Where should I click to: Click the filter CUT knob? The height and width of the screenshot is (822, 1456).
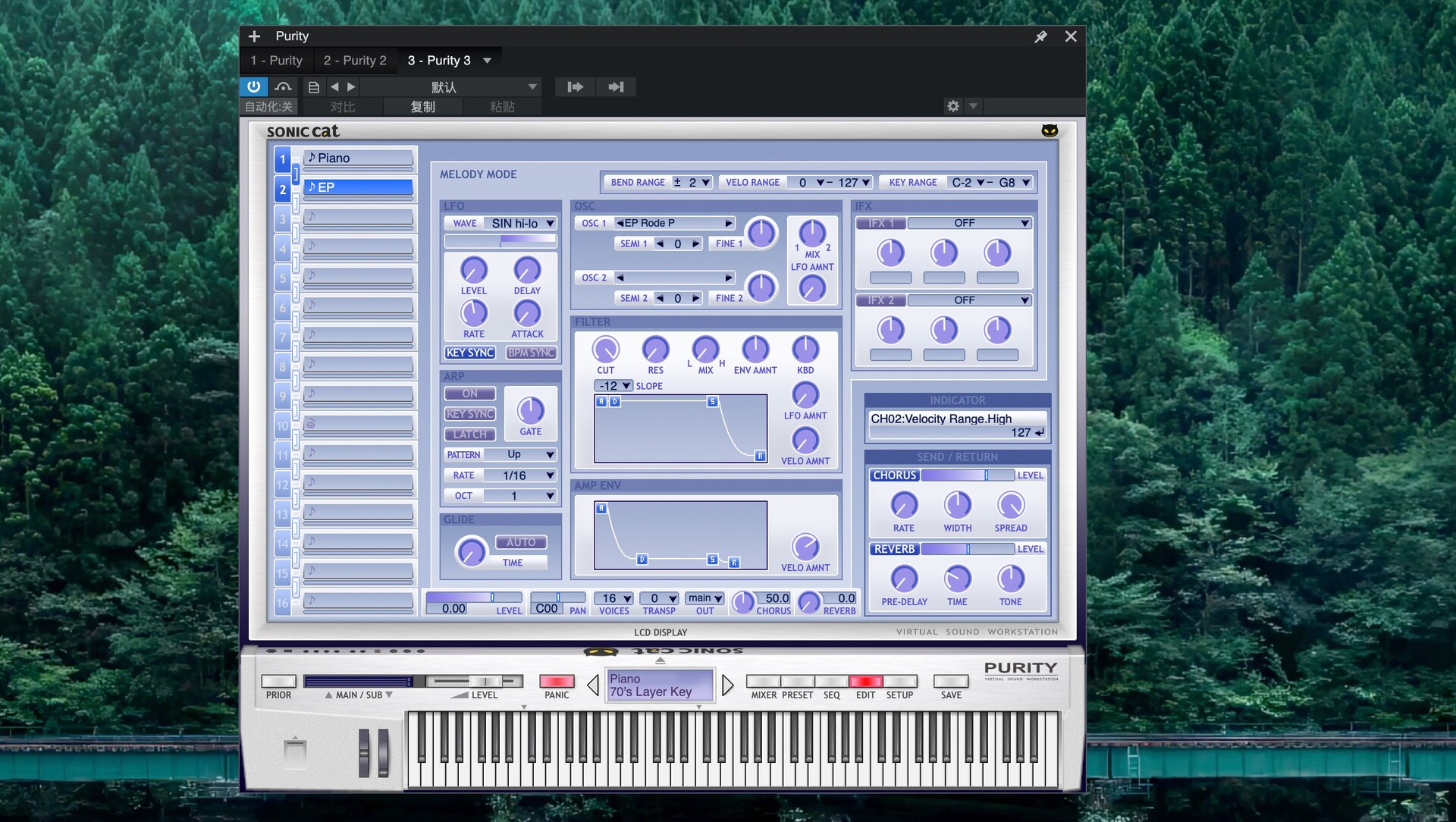pos(605,350)
